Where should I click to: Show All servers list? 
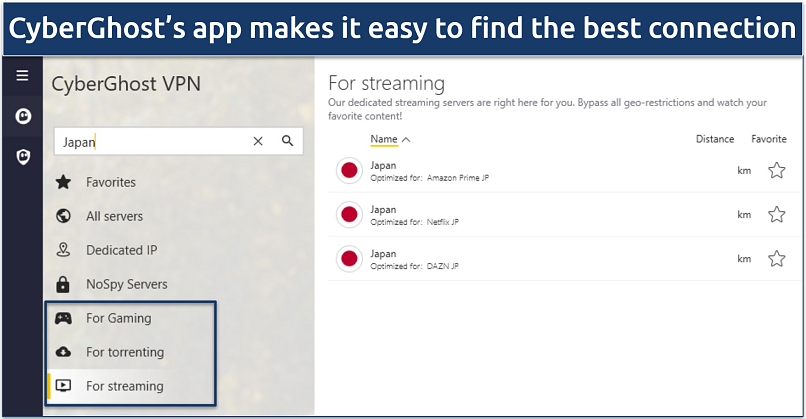(x=114, y=216)
